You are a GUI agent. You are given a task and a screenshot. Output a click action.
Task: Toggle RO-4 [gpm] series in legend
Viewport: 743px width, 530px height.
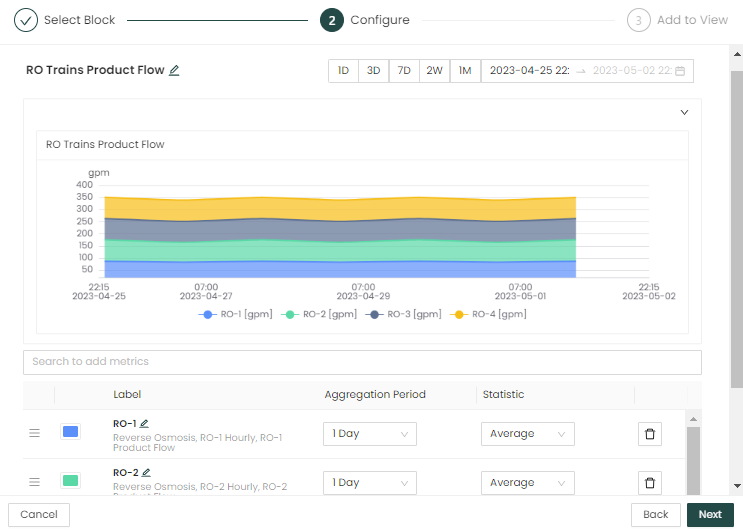[x=489, y=314]
